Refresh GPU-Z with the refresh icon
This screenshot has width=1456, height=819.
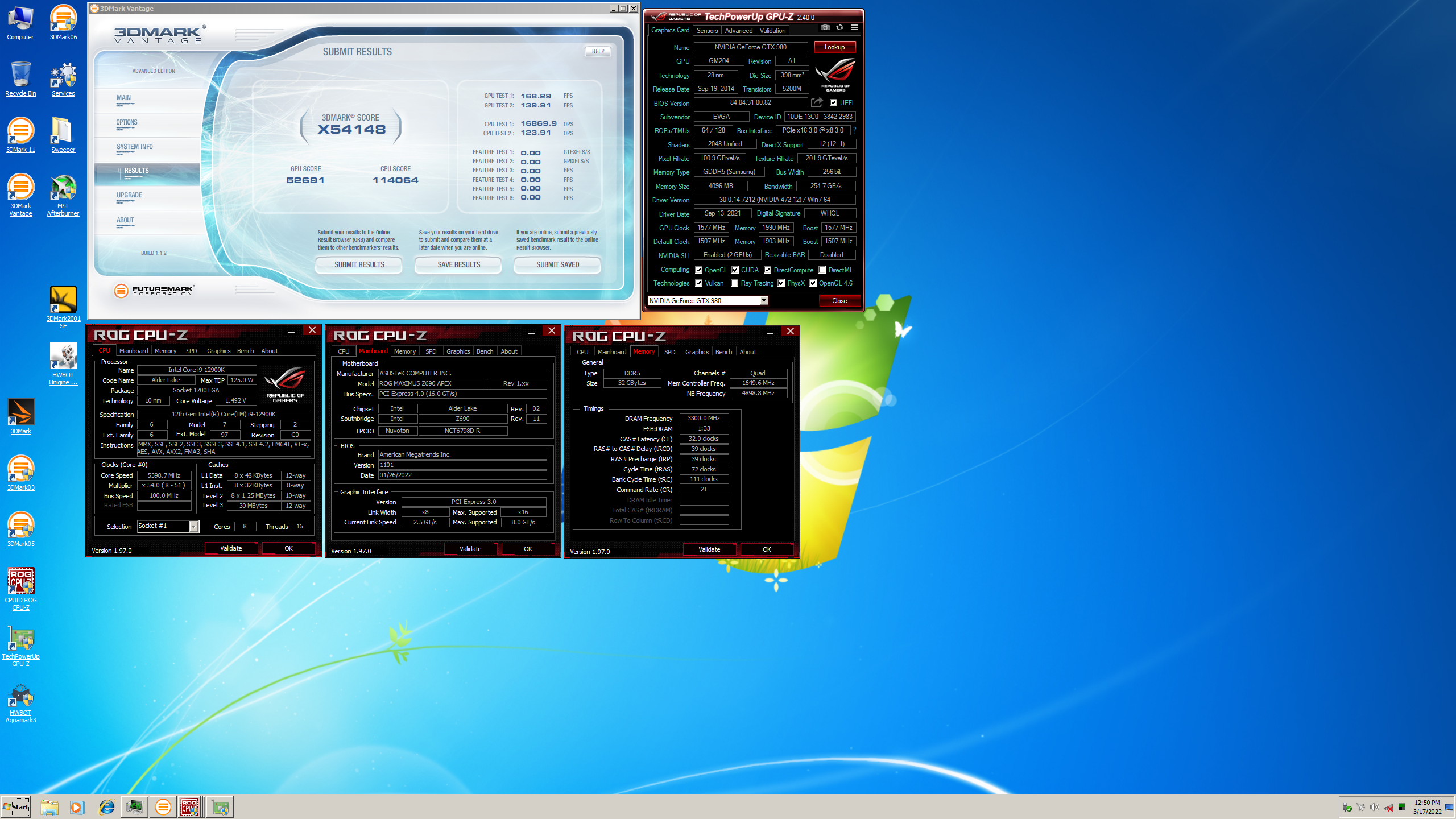click(x=839, y=27)
